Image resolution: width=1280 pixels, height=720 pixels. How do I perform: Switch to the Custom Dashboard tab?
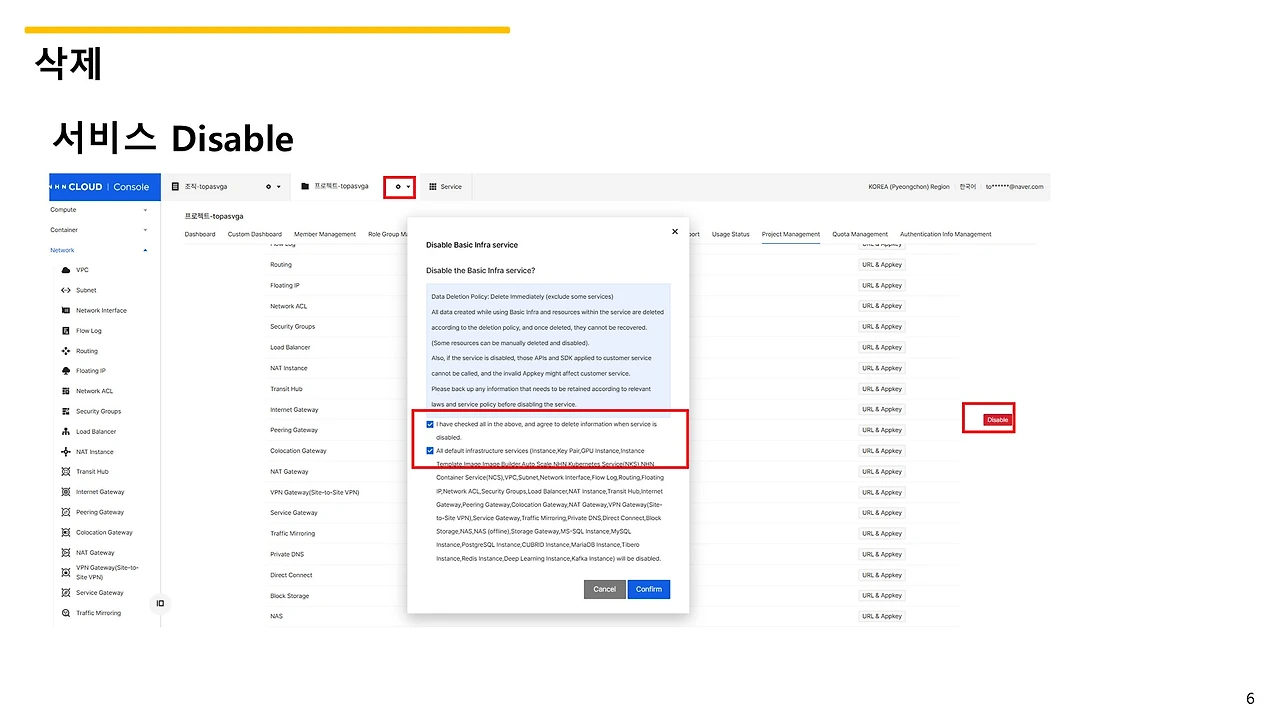point(255,235)
